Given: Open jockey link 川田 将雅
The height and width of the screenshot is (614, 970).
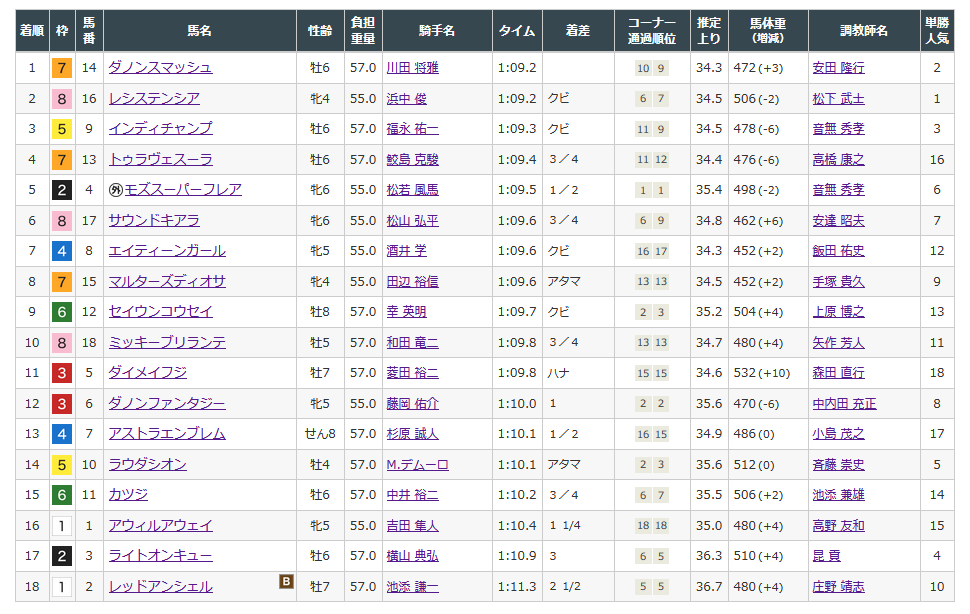Looking at the screenshot, I should coord(413,68).
